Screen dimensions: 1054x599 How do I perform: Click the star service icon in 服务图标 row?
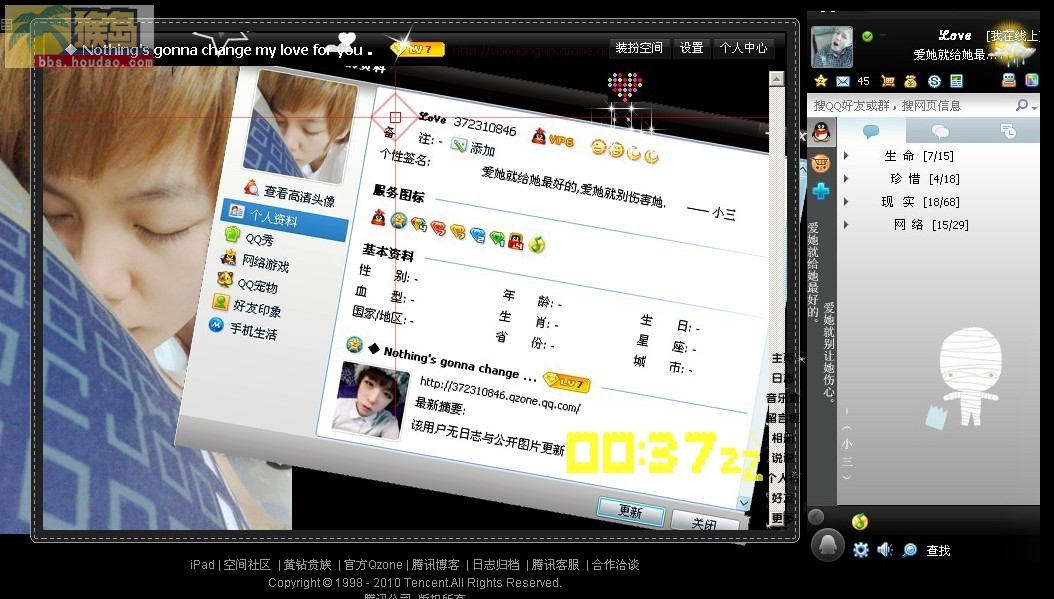(399, 220)
